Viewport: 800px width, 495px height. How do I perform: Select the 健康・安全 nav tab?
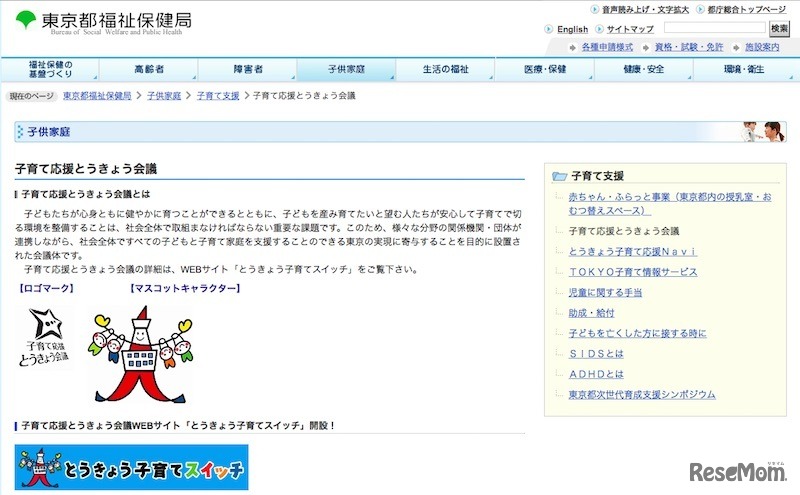pos(643,69)
